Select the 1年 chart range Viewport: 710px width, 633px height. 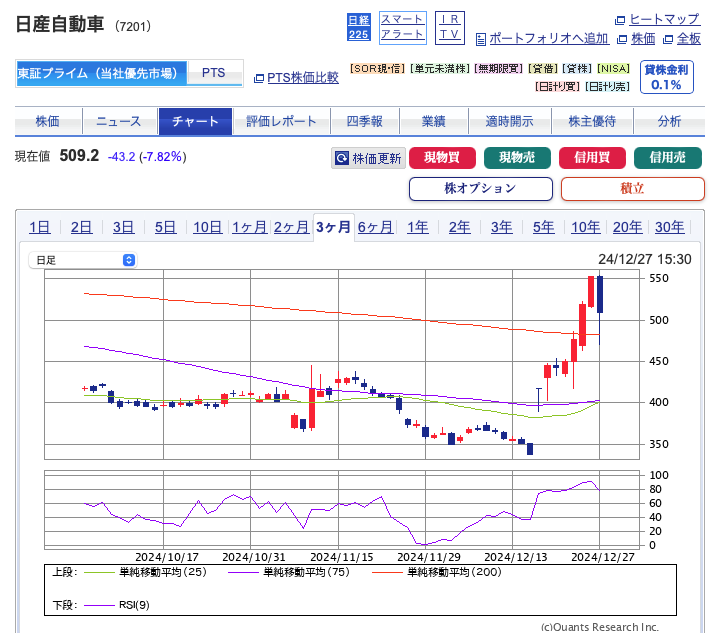pos(417,227)
